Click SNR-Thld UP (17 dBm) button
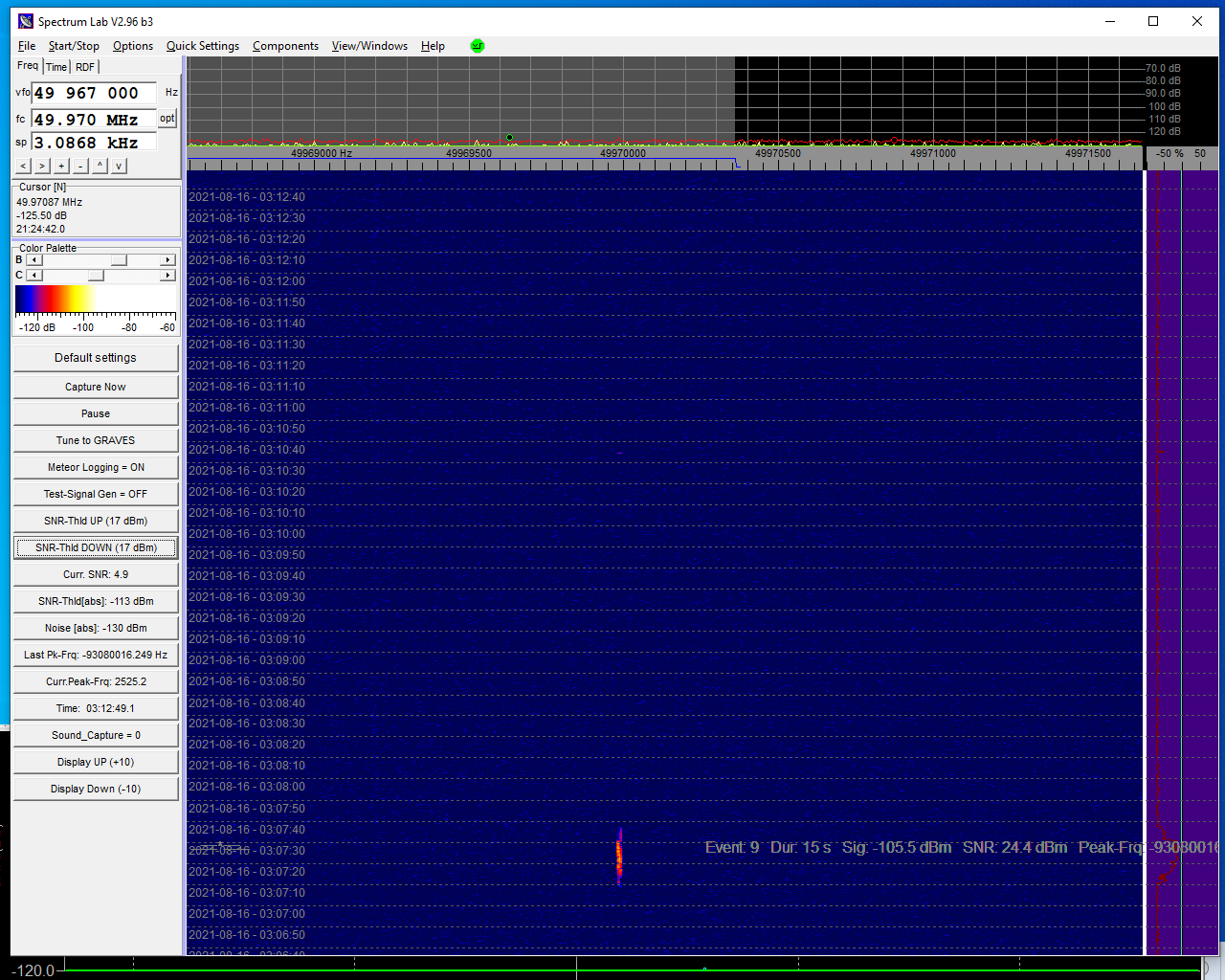The width and height of the screenshot is (1225, 980). pos(96,521)
